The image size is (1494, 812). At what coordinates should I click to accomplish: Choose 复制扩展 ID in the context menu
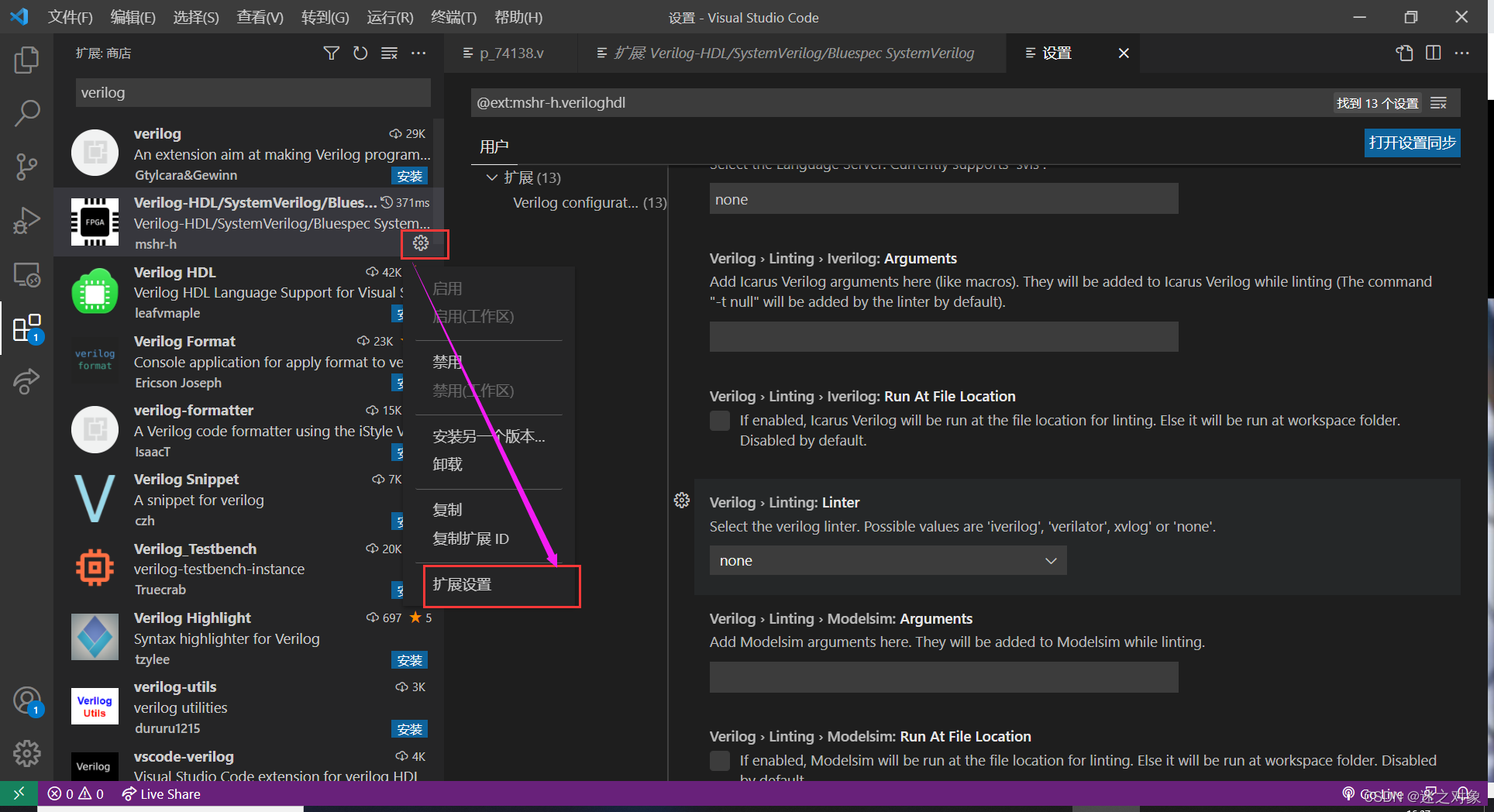coord(470,538)
